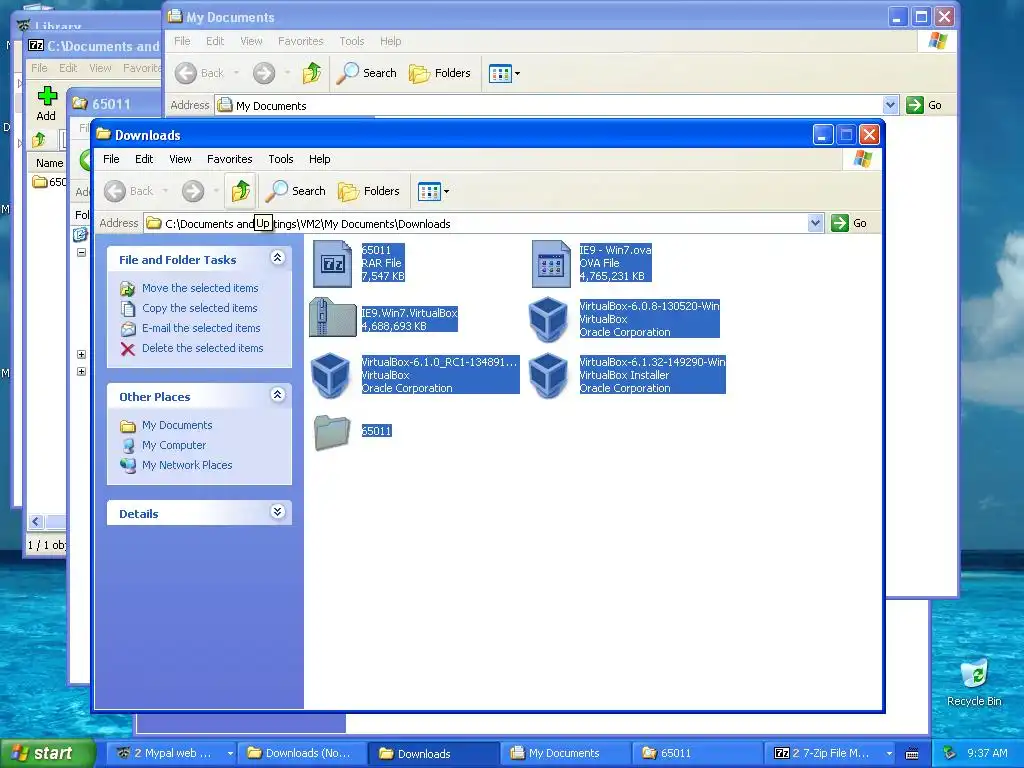Click the 7-Zip window title bar
The image size is (1024, 768).
coord(91,46)
